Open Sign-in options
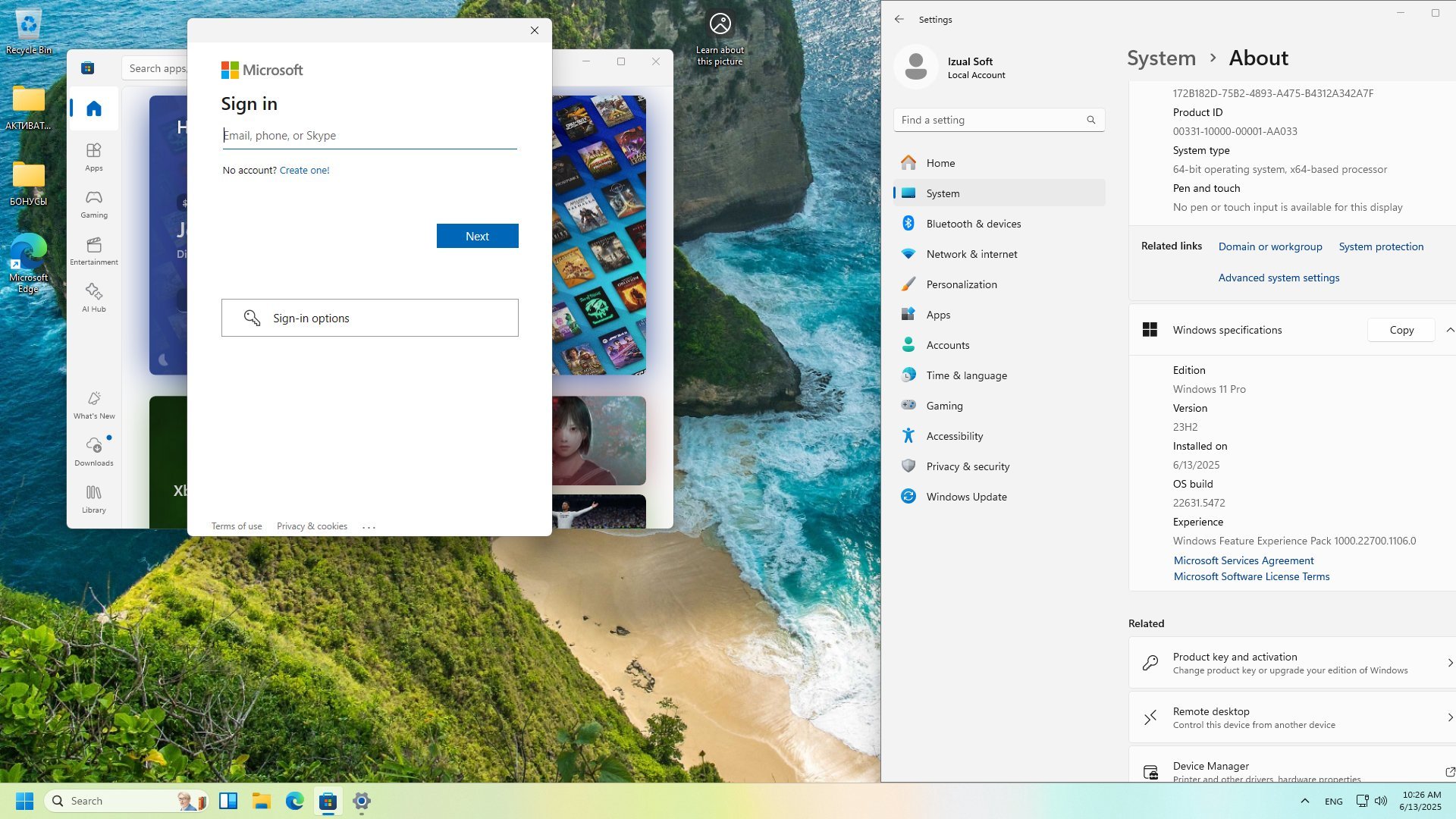The height and width of the screenshot is (819, 1456). (369, 318)
